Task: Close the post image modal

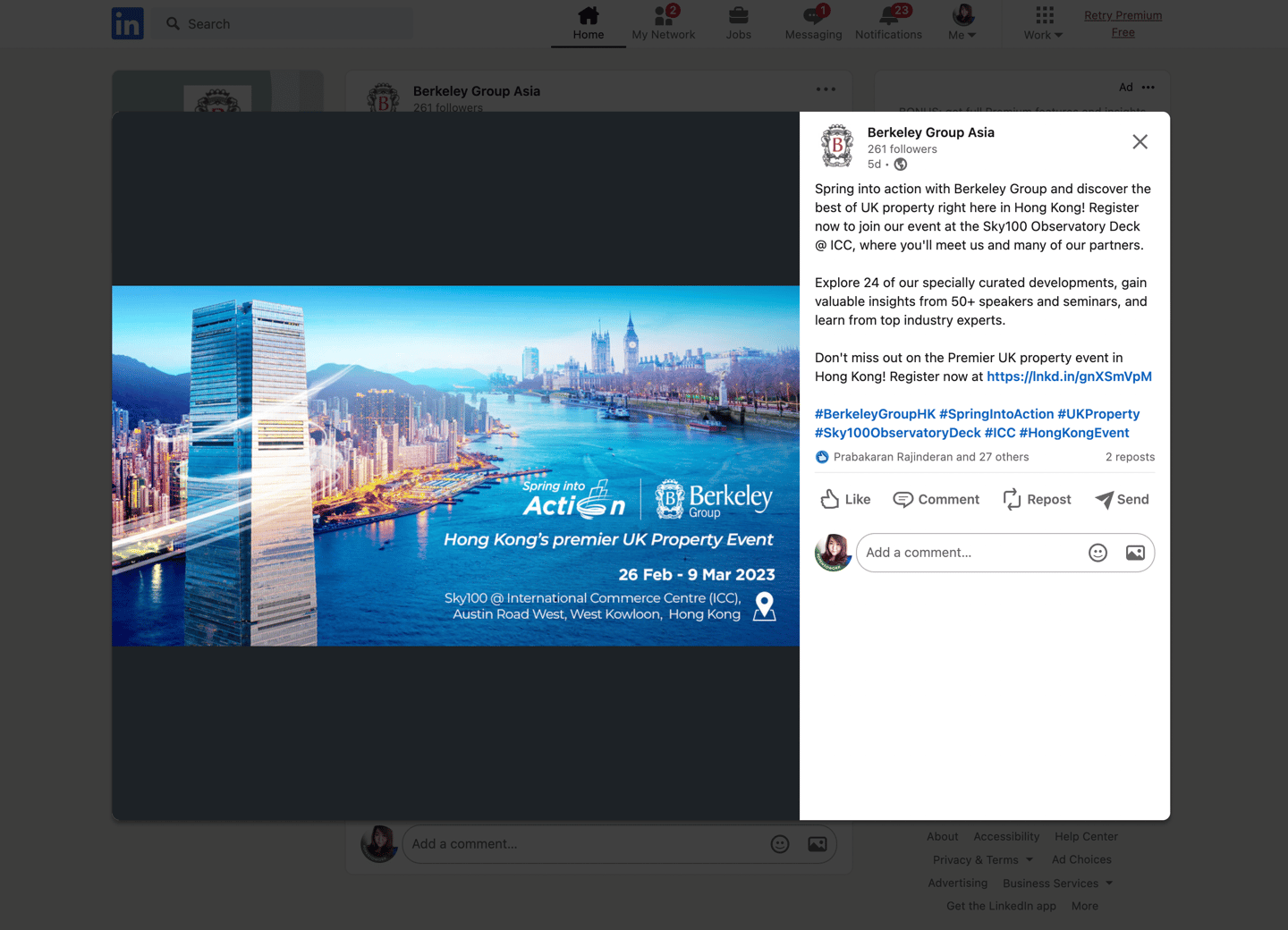Action: [x=1140, y=142]
